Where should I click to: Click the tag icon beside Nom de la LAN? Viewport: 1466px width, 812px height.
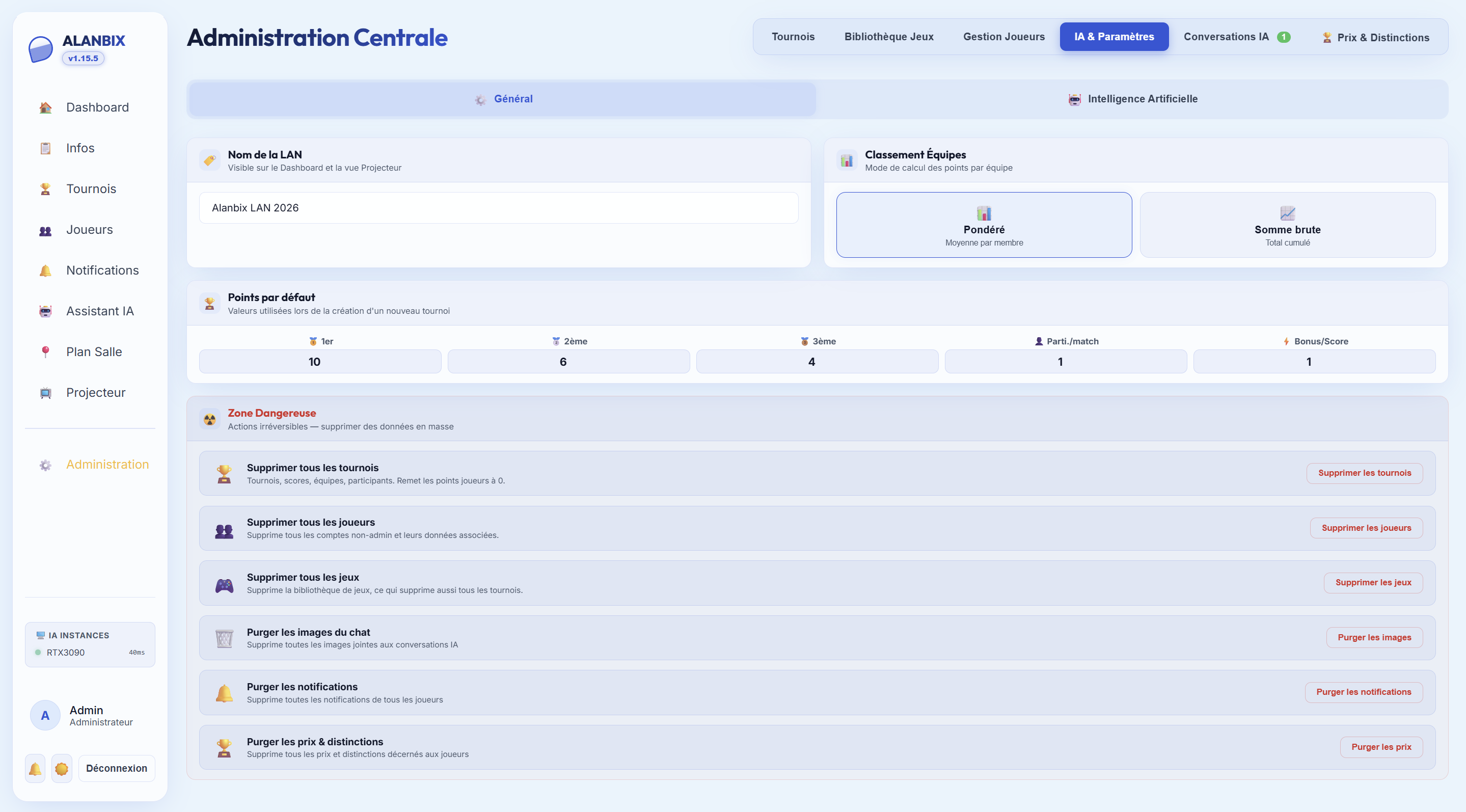click(x=210, y=160)
